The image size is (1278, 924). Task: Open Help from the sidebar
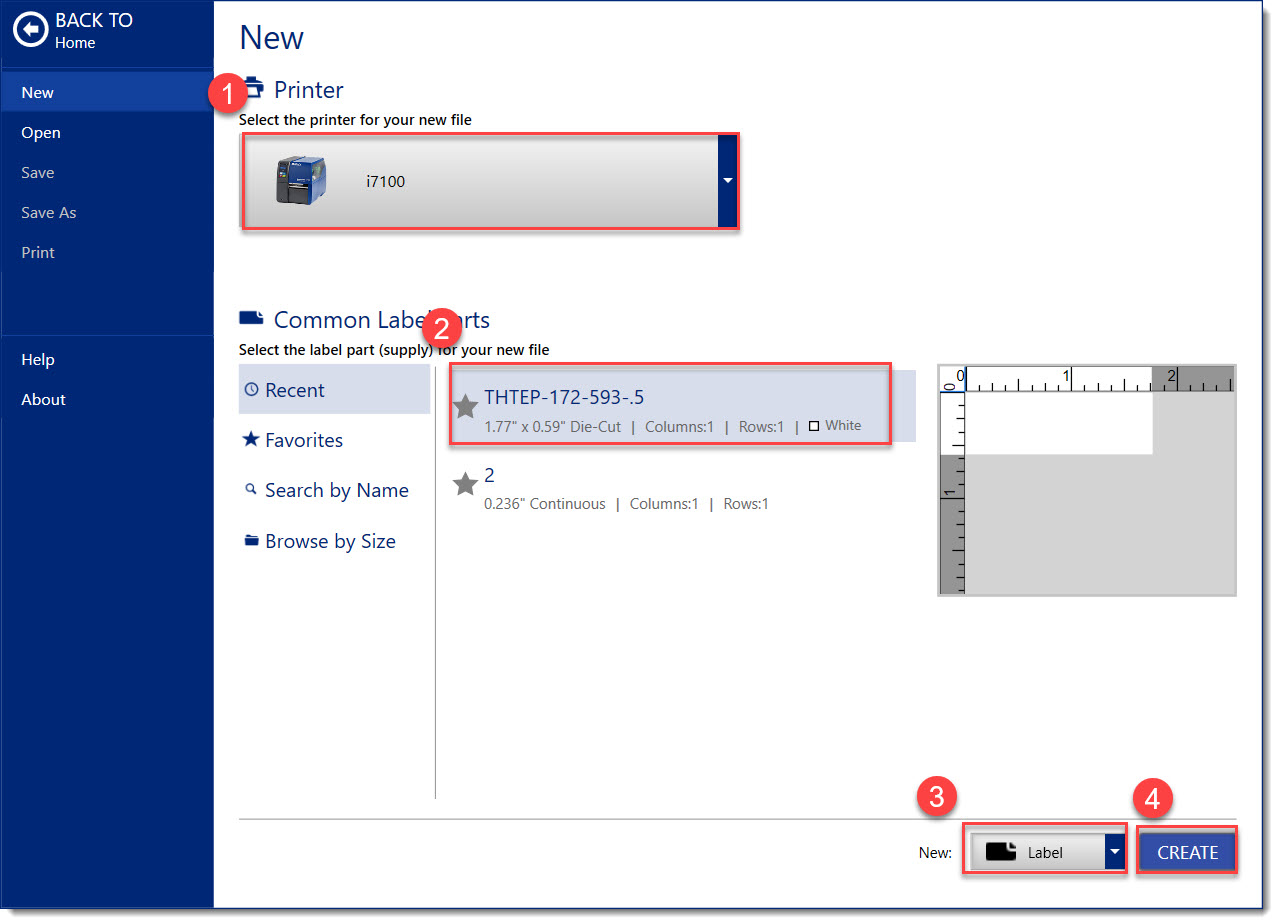click(38, 359)
